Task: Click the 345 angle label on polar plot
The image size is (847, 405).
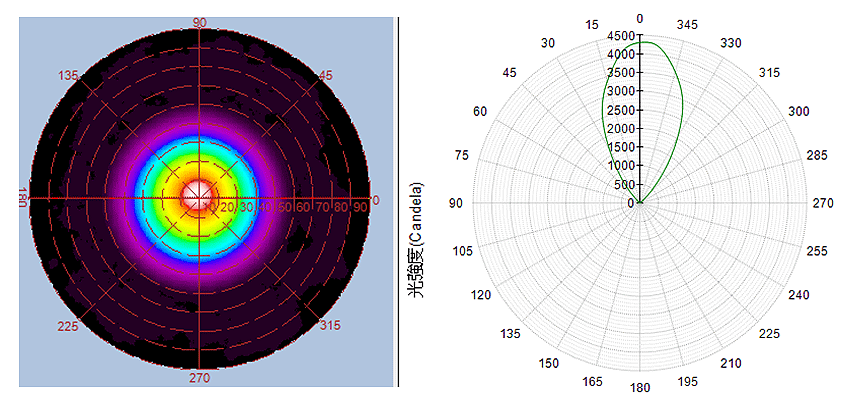Action: (688, 24)
